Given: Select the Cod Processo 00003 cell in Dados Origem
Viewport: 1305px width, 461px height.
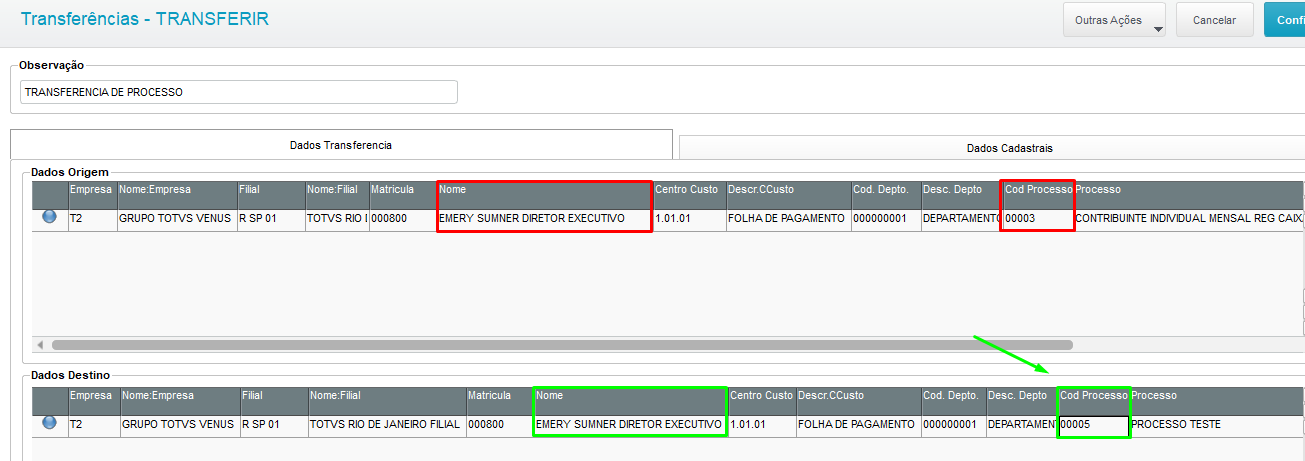Looking at the screenshot, I should pyautogui.click(x=1037, y=218).
